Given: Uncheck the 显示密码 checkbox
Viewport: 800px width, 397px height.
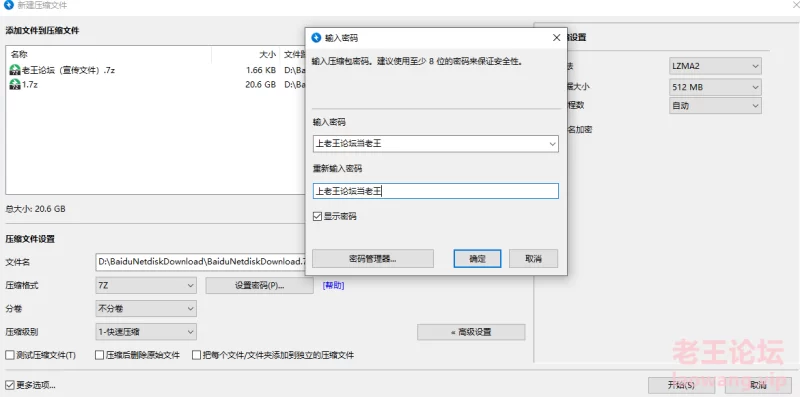Looking at the screenshot, I should point(317,217).
